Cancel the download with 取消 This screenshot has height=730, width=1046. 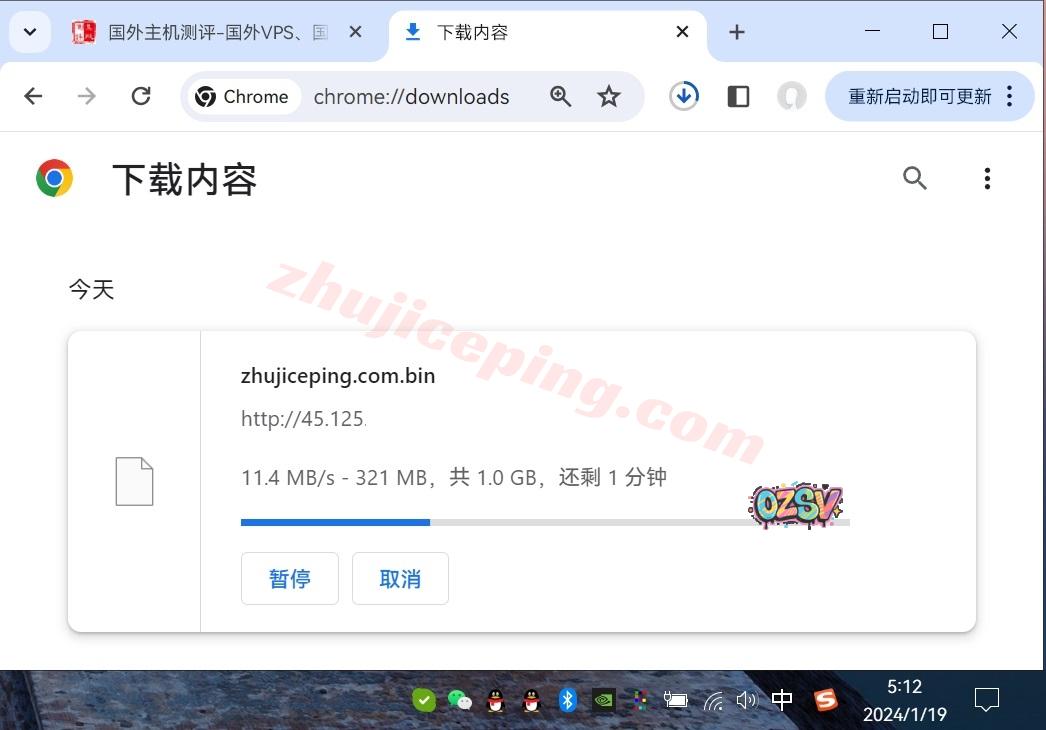pos(400,579)
